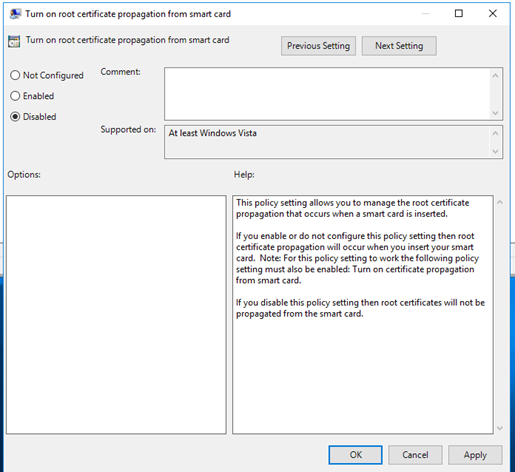
Task: Minimize the policy setting window
Action: point(425,13)
